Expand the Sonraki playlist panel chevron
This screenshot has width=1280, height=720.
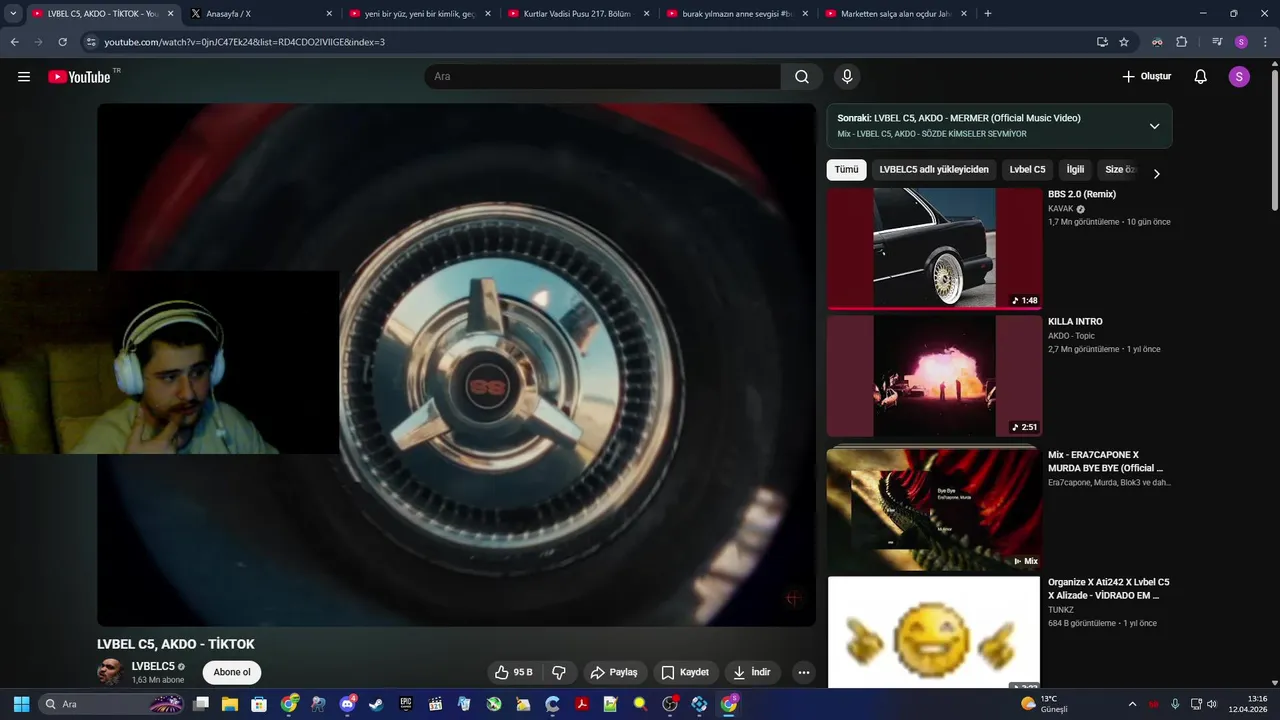tap(1154, 126)
